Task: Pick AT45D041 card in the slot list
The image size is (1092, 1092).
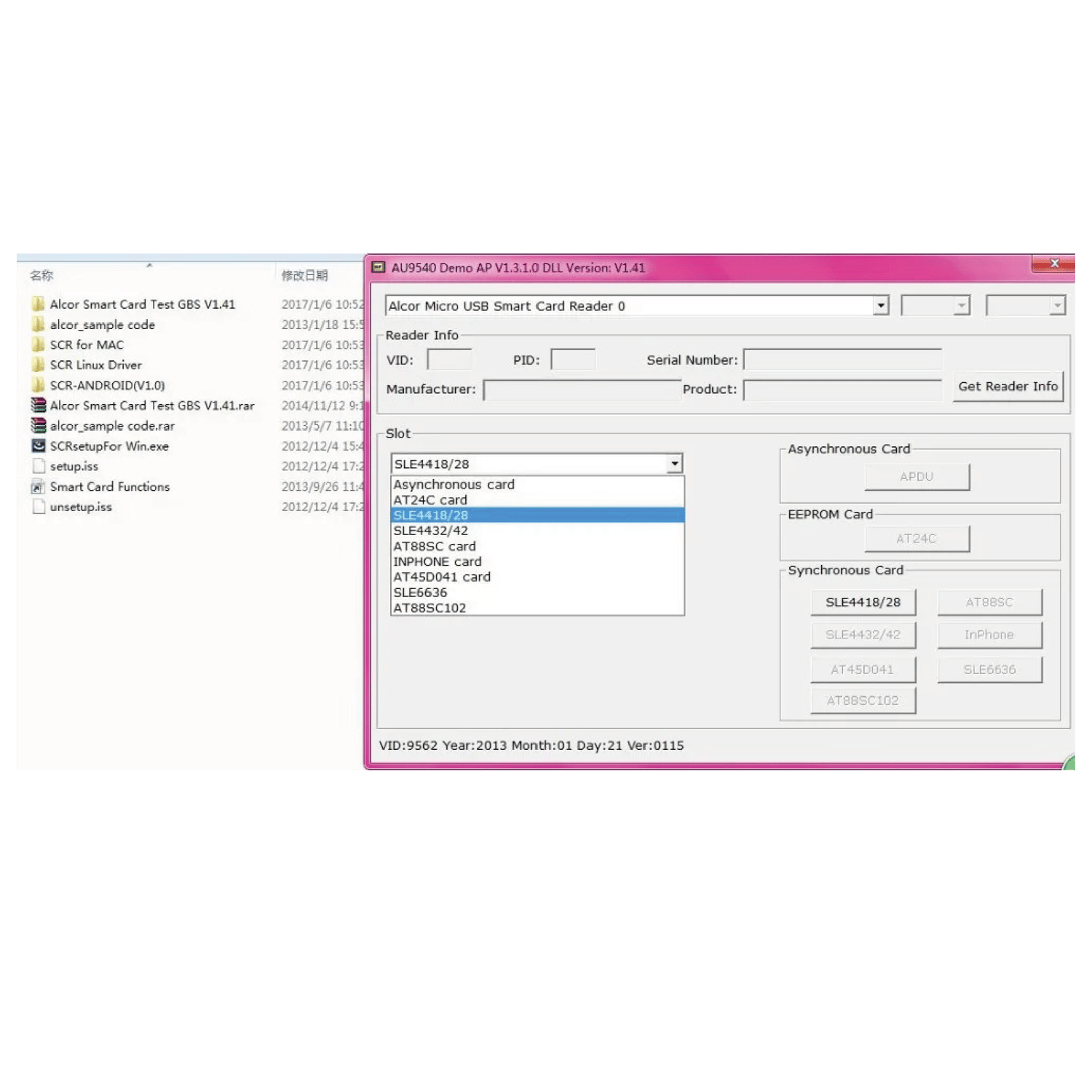Action: (537, 577)
